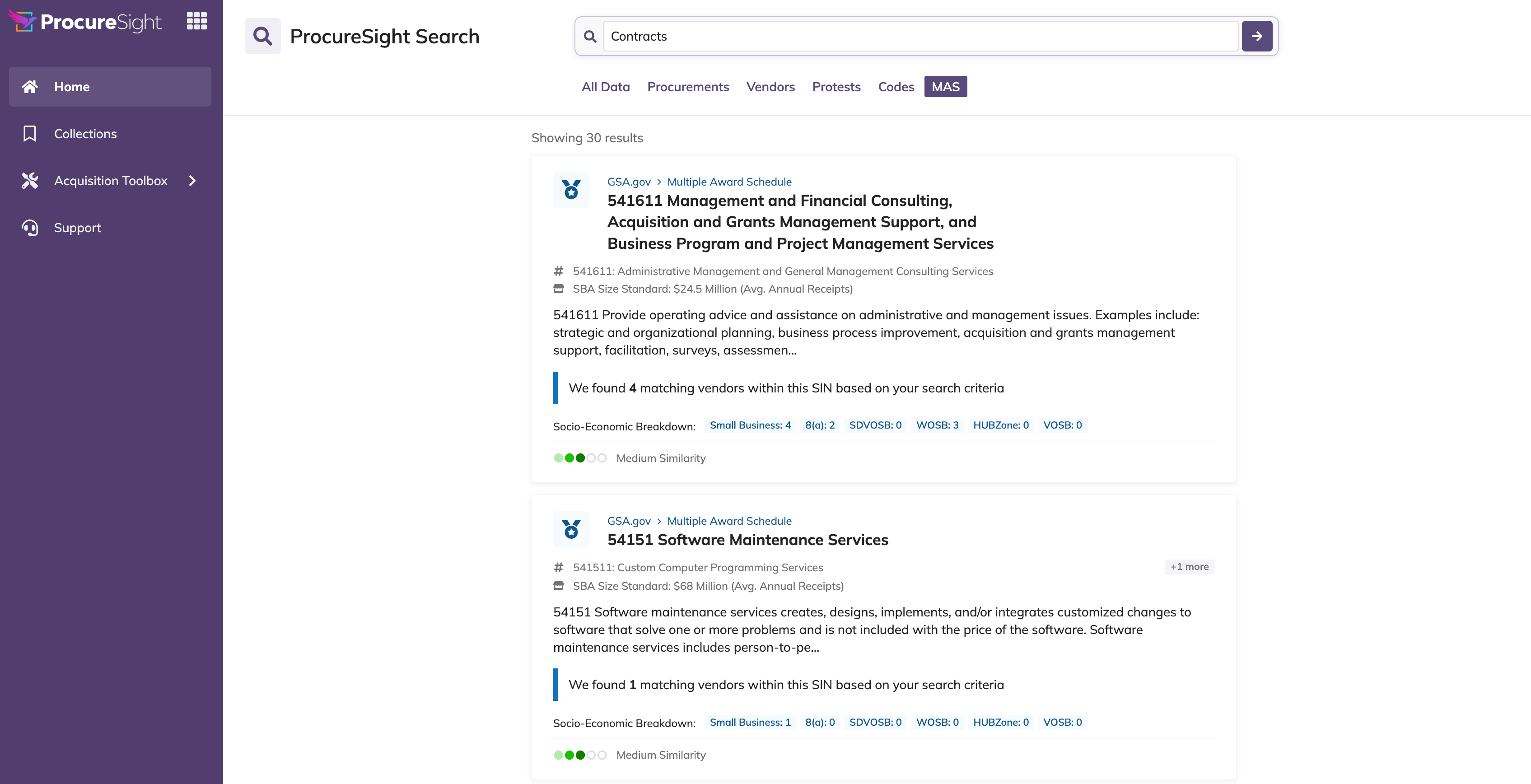Open Multiple Award Schedule link in second result

pos(729,521)
